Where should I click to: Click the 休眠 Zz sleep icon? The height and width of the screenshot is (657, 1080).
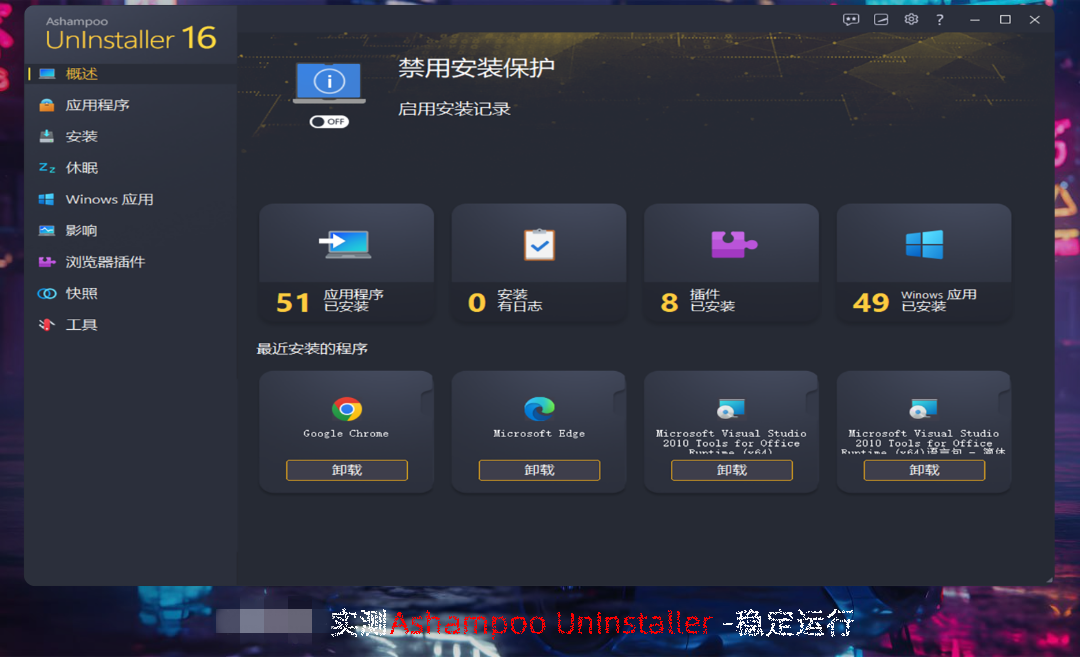tap(47, 168)
